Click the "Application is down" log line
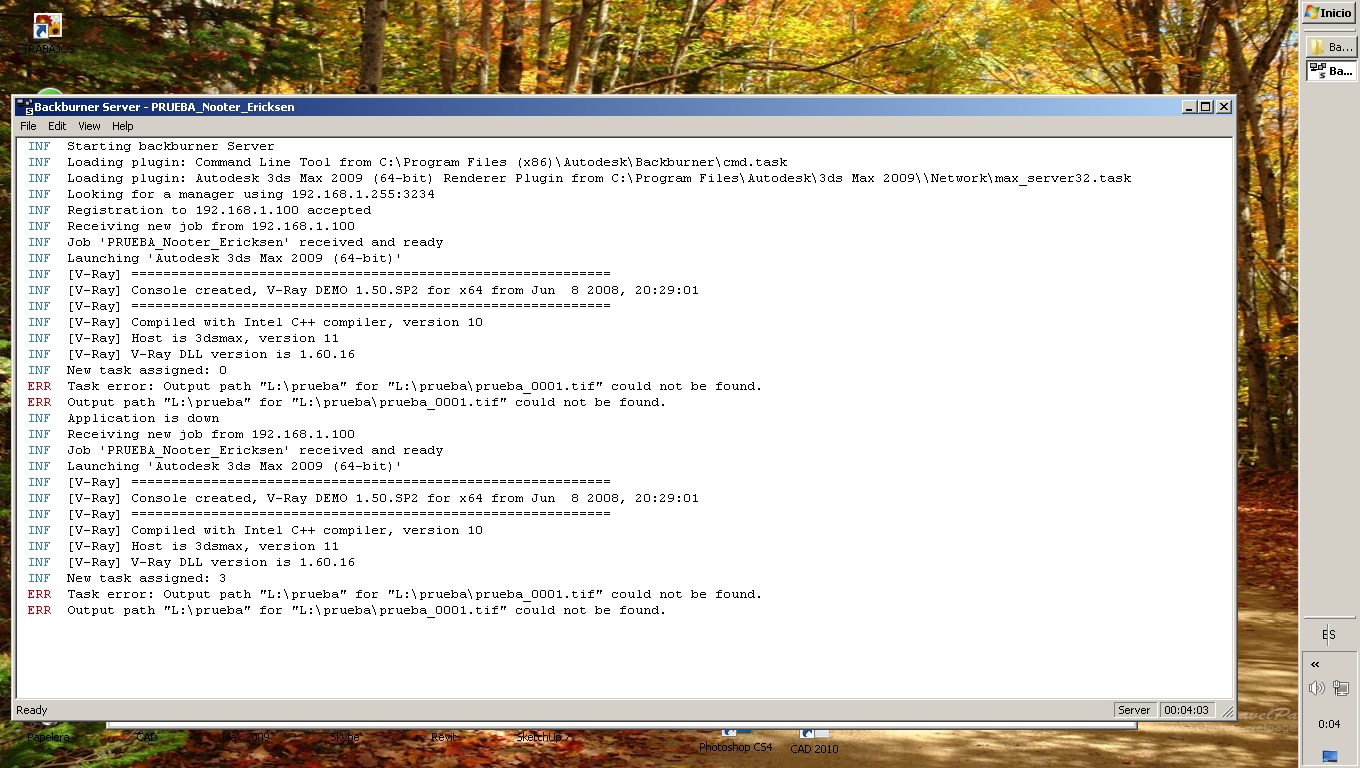This screenshot has width=1360, height=768. [143, 418]
